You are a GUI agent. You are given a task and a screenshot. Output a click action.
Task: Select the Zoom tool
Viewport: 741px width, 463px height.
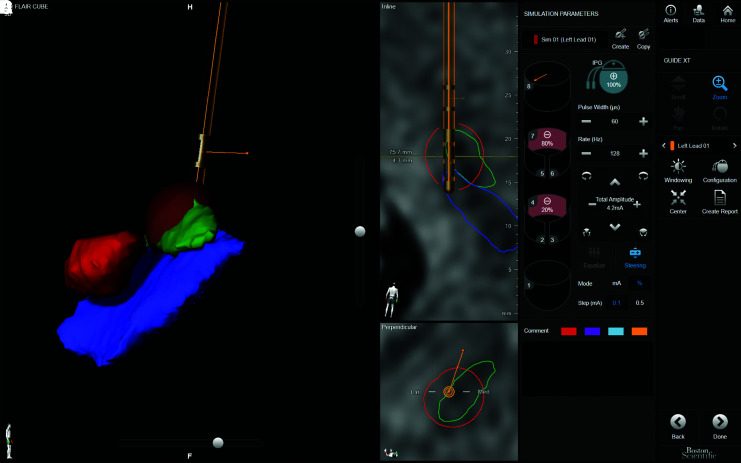(x=719, y=86)
